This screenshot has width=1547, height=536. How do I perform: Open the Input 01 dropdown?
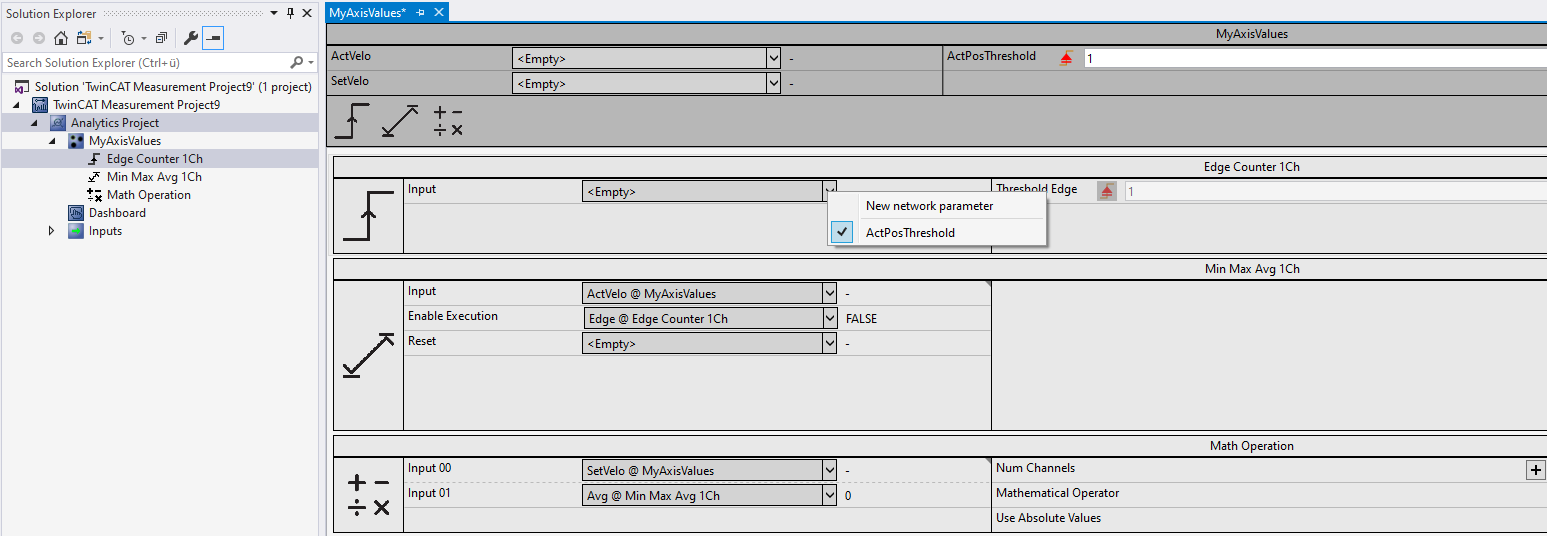(829, 495)
